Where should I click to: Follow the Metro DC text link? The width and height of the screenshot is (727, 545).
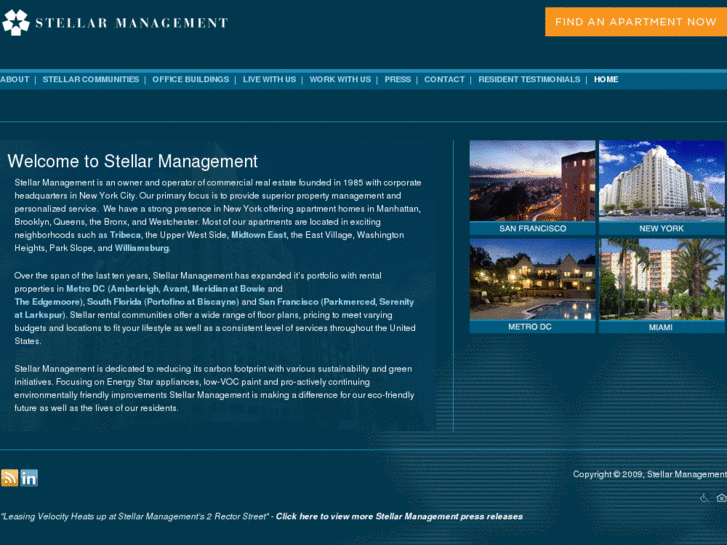pyautogui.click(x=86, y=289)
